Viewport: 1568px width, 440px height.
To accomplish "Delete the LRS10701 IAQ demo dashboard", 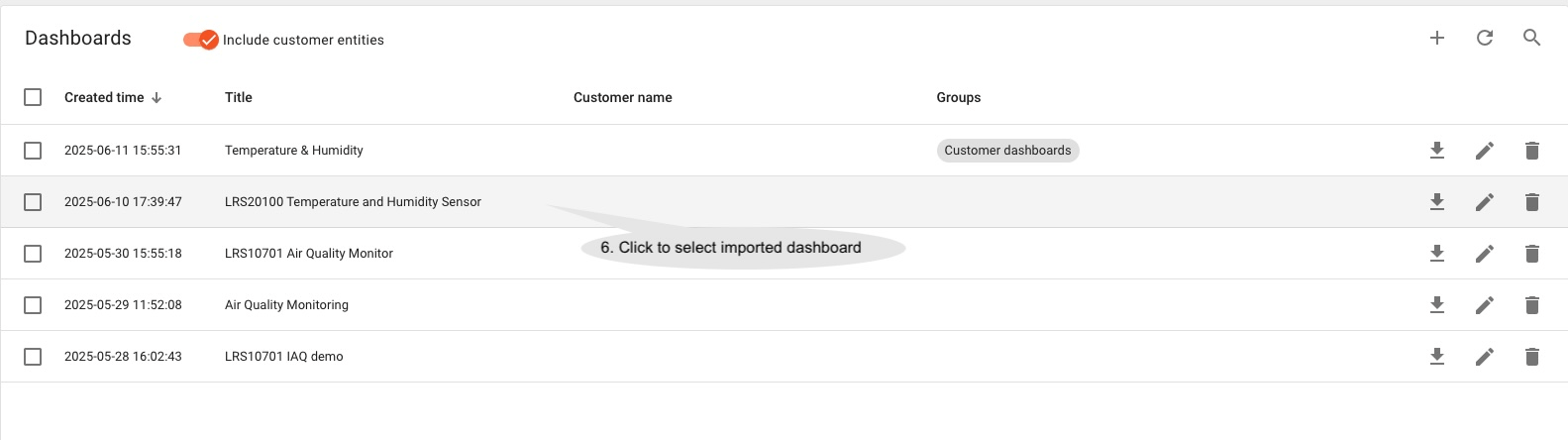I will [1531, 357].
